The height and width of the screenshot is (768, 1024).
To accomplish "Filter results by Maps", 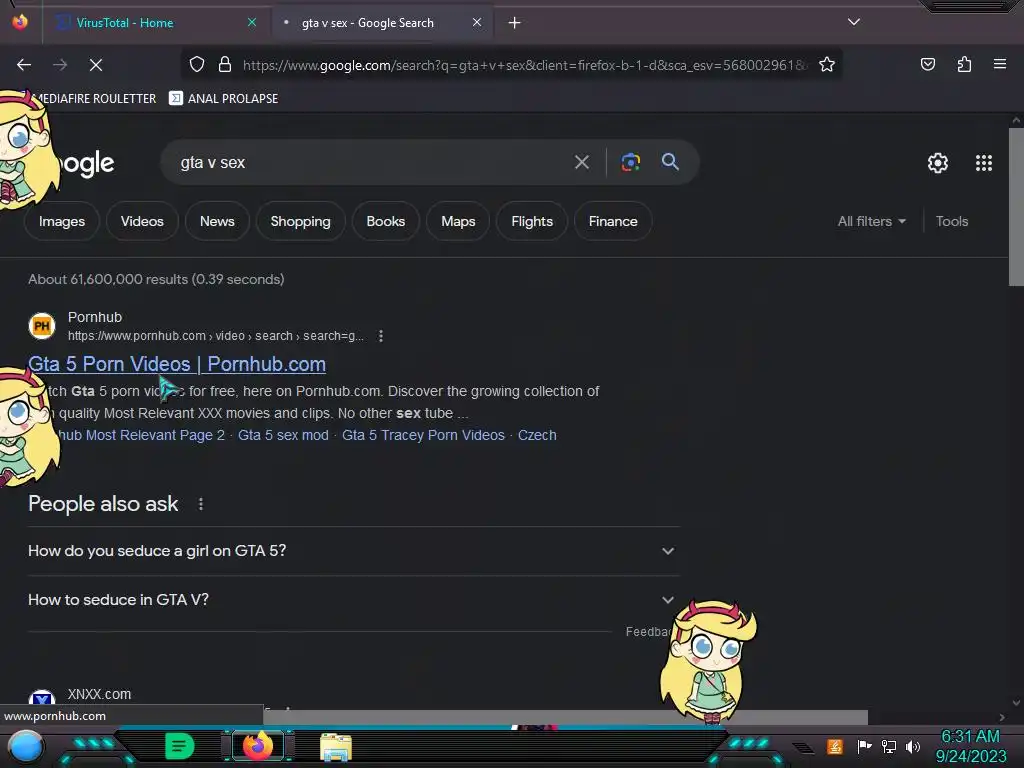I will coord(458,221).
